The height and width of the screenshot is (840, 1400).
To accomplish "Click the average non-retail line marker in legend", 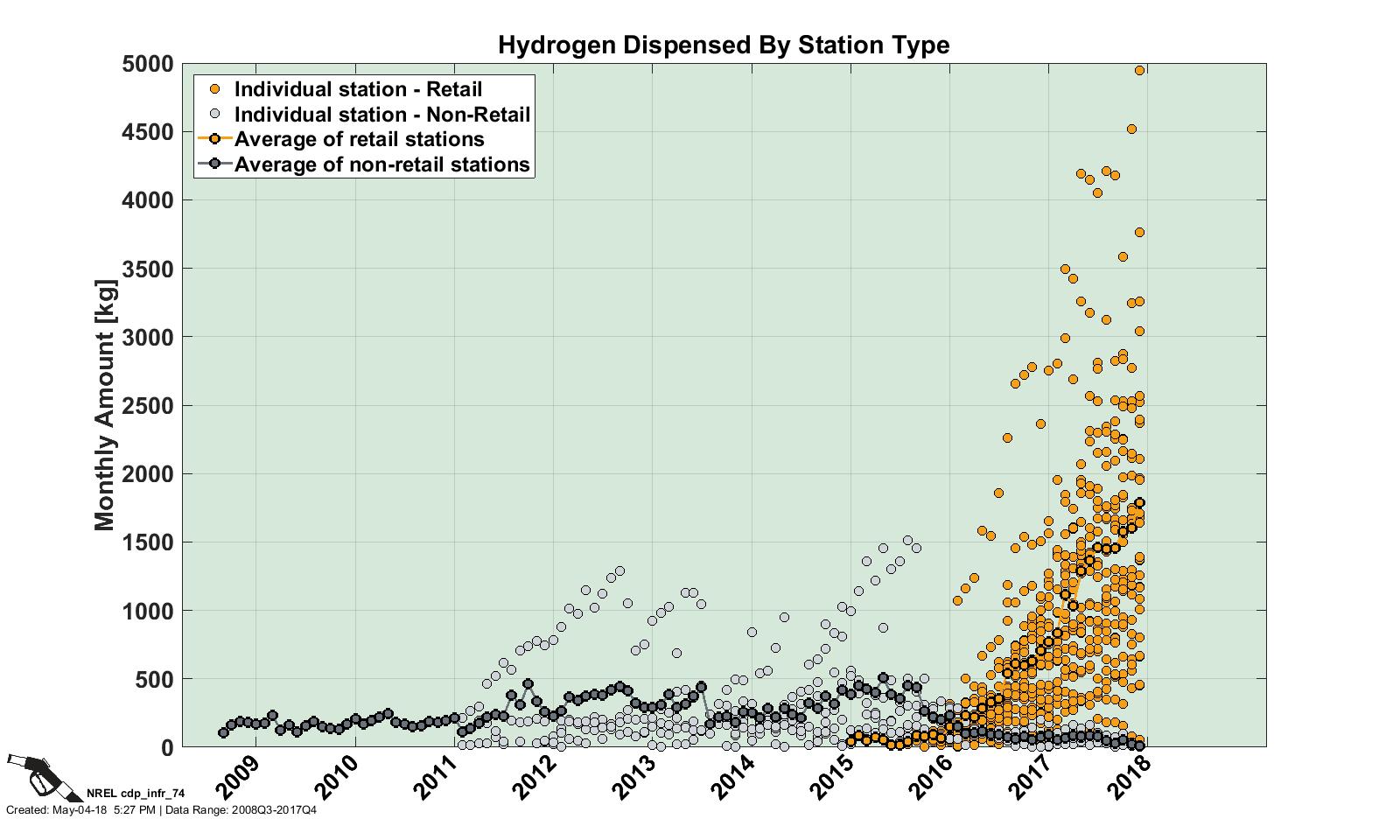I will (213, 164).
